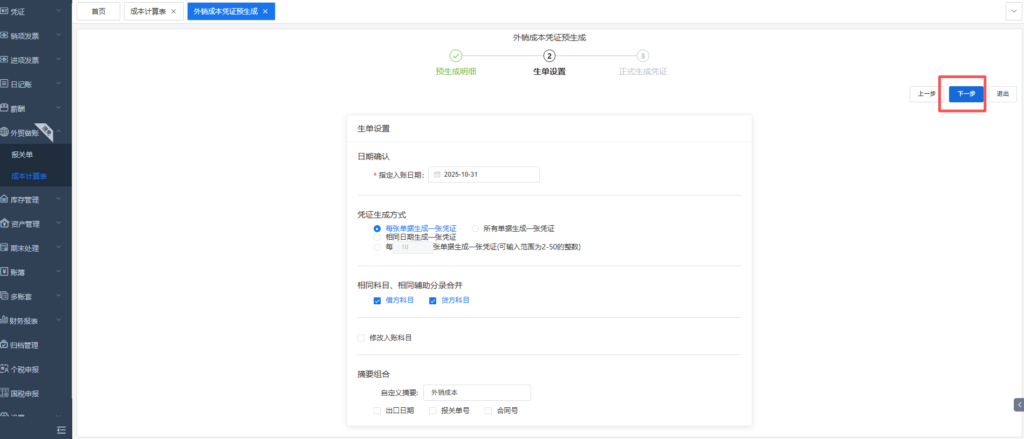Click the 库存管理 sidebar icon
This screenshot has height=439, width=1024.
point(5,200)
